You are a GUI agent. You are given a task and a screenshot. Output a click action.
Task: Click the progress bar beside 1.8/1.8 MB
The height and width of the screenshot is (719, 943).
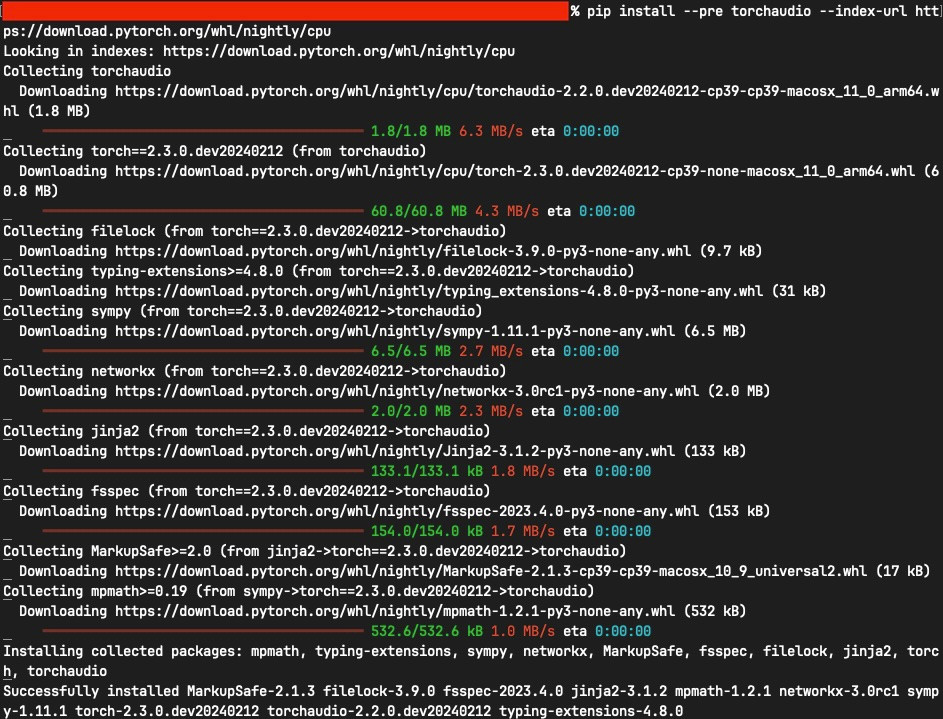click(203, 130)
